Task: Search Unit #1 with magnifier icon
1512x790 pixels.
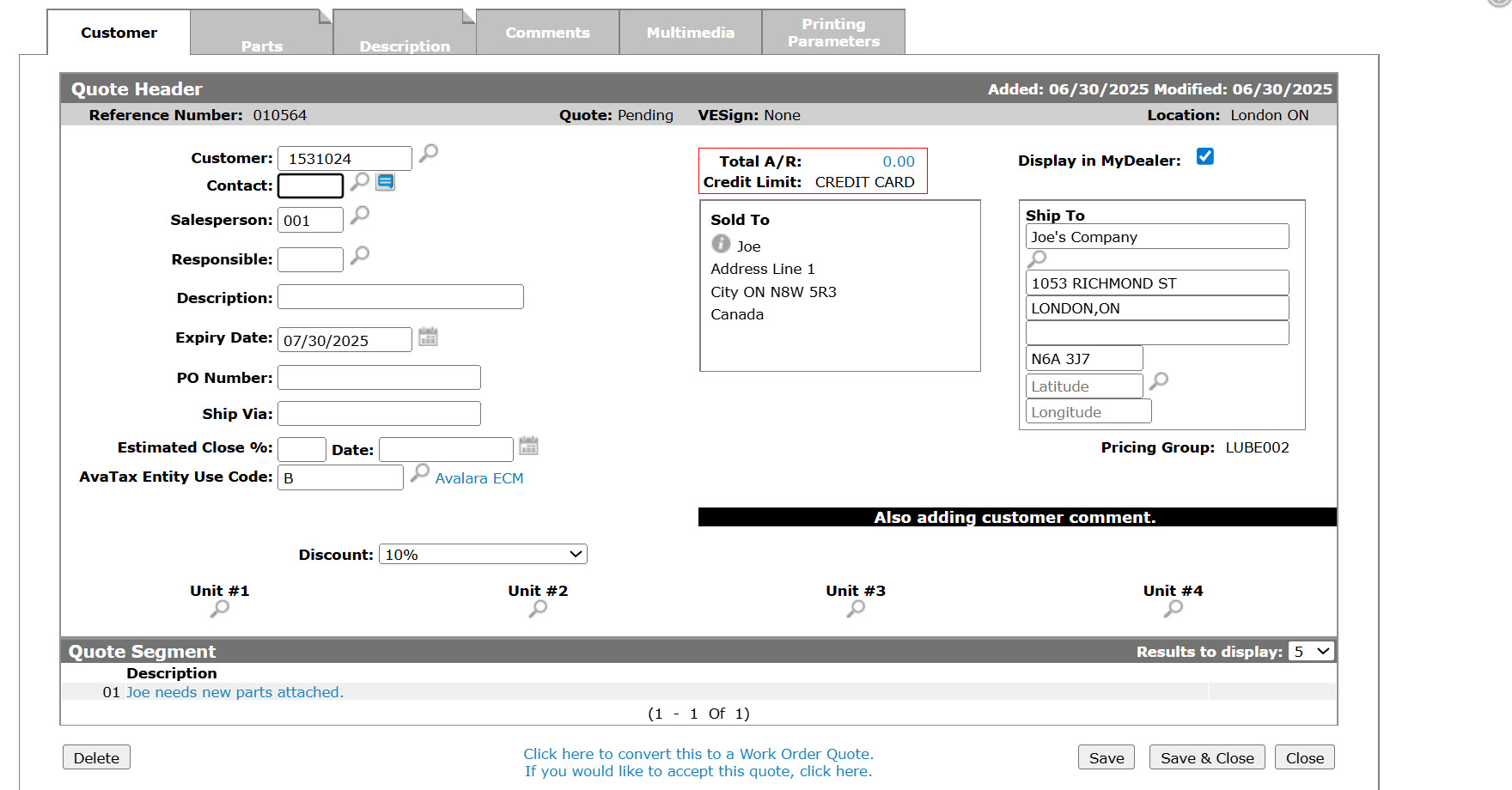Action: [x=220, y=609]
